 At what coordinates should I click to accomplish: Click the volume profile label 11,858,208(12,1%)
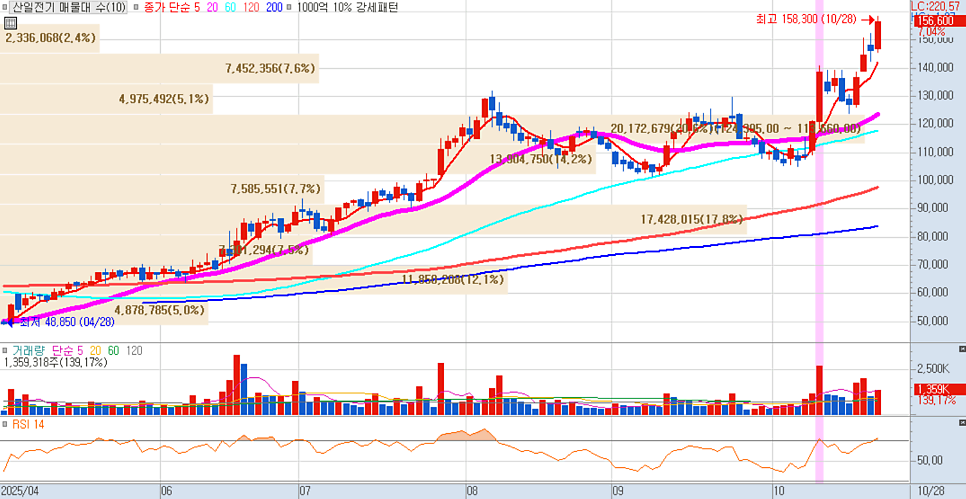(453, 279)
